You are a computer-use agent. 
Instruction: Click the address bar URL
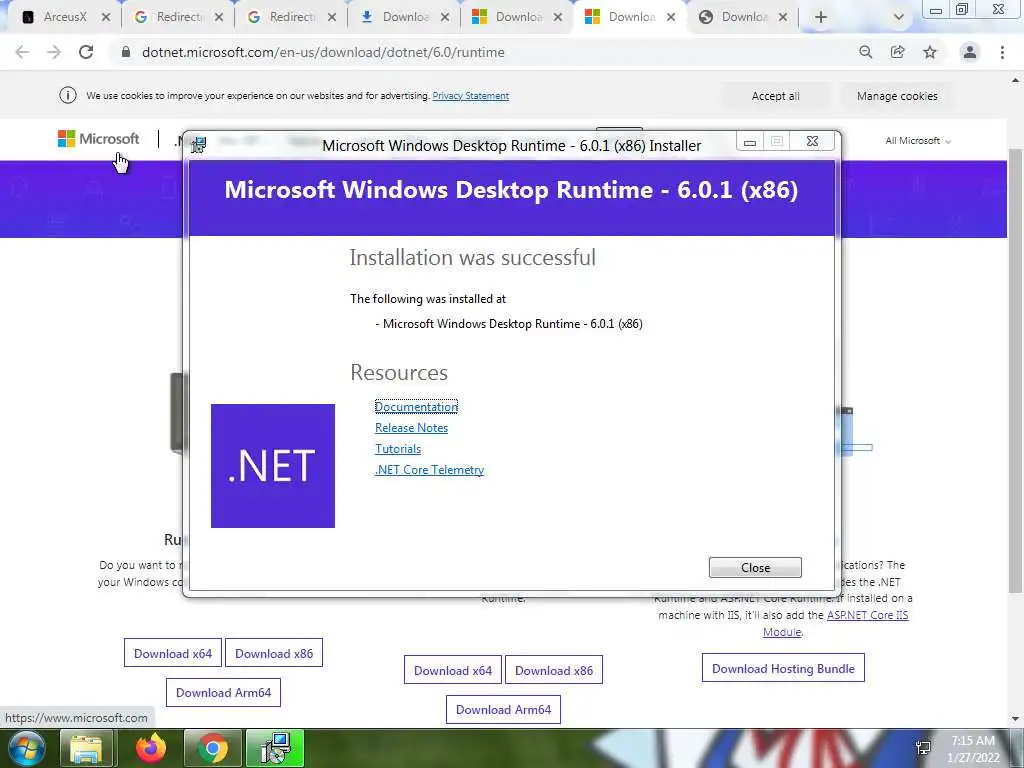coord(323,52)
